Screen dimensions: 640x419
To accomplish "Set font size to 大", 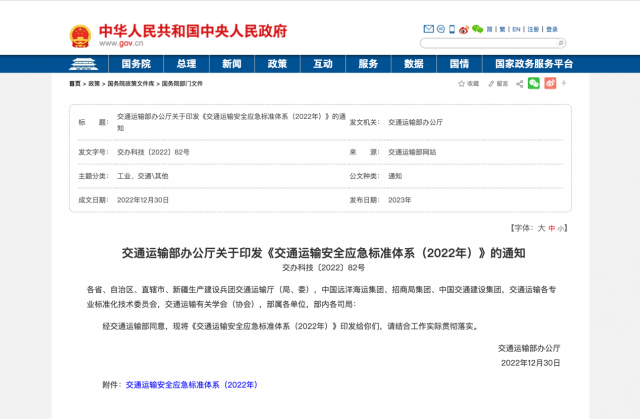I will coord(541,228).
